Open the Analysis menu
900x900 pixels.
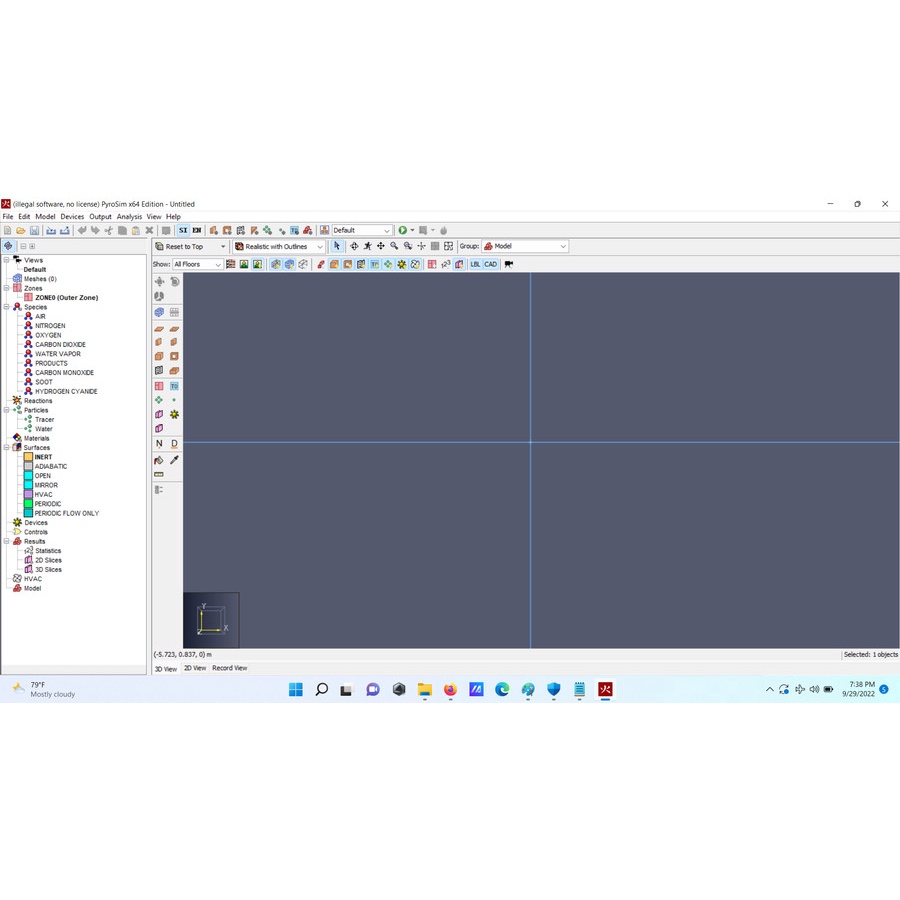point(129,217)
